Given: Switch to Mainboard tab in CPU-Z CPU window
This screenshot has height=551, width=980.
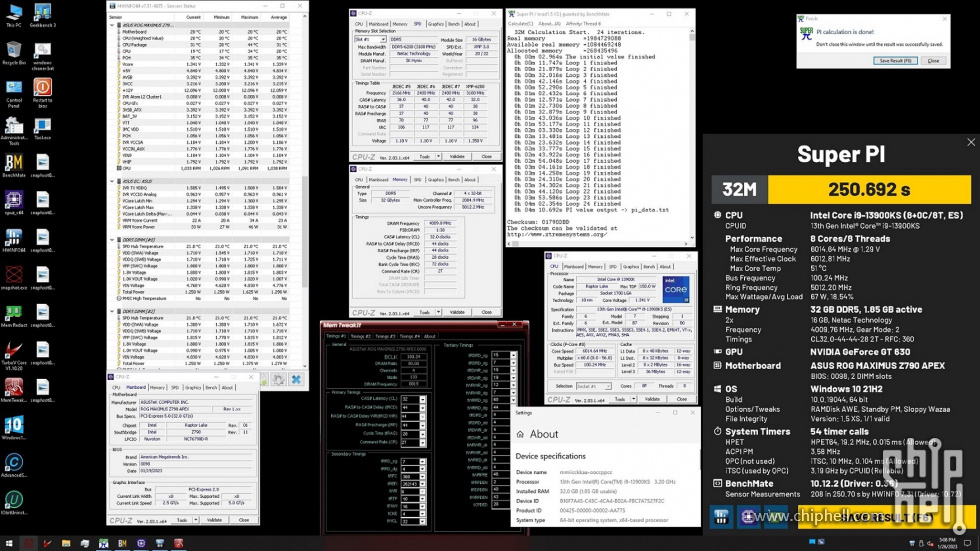Looking at the screenshot, I should [573, 266].
